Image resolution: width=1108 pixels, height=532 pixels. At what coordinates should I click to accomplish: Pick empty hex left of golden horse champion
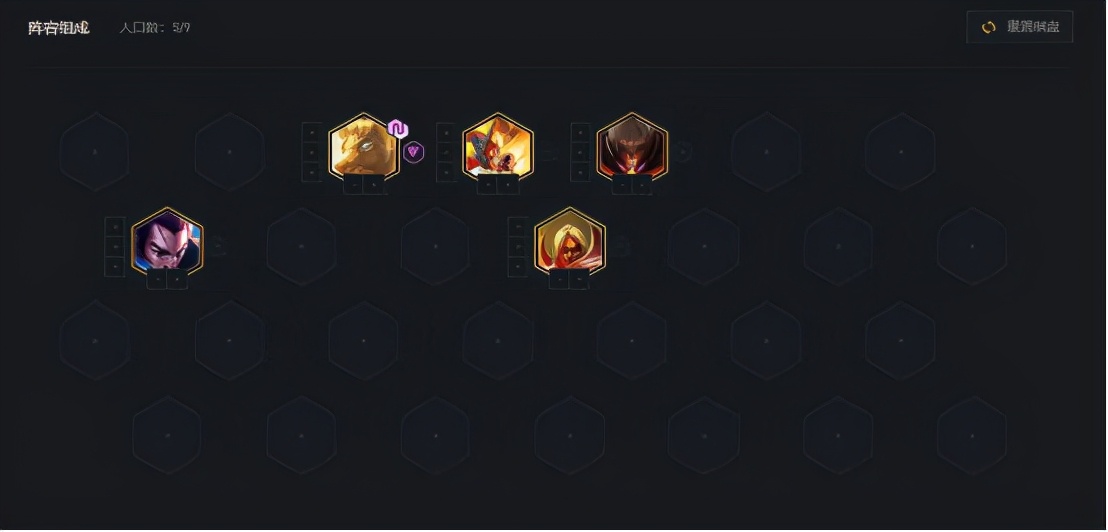pyautogui.click(x=229, y=151)
